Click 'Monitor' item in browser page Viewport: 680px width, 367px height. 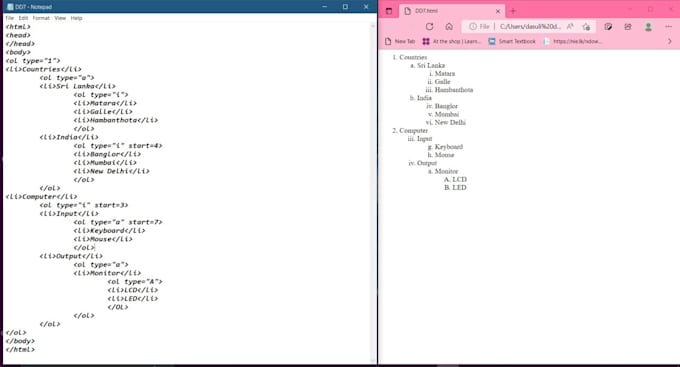[446, 171]
